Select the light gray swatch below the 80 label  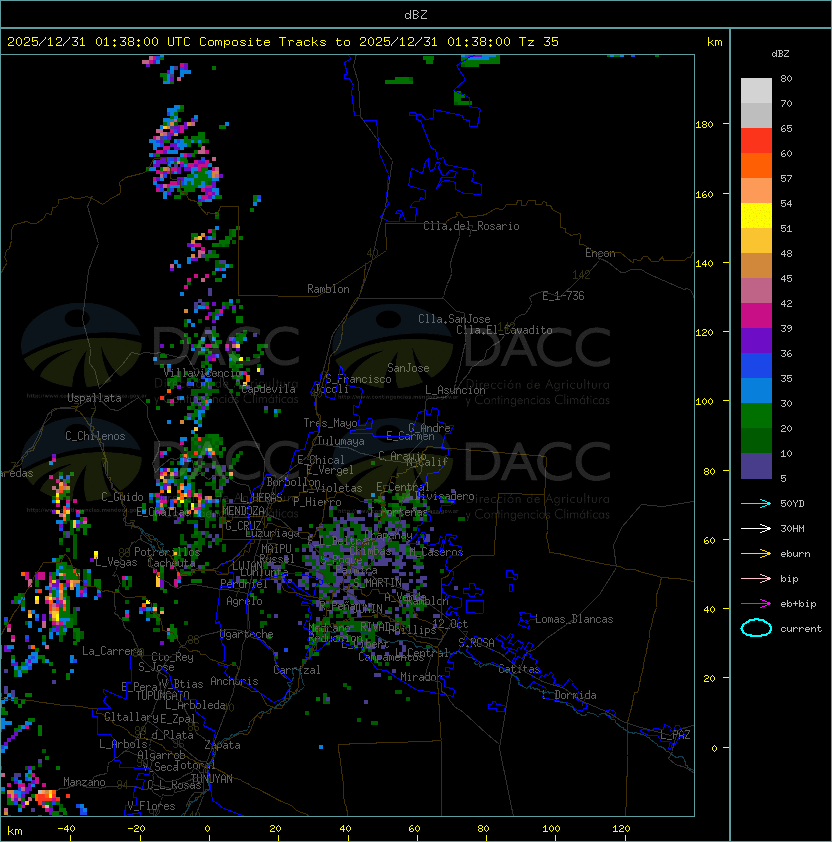756,90
